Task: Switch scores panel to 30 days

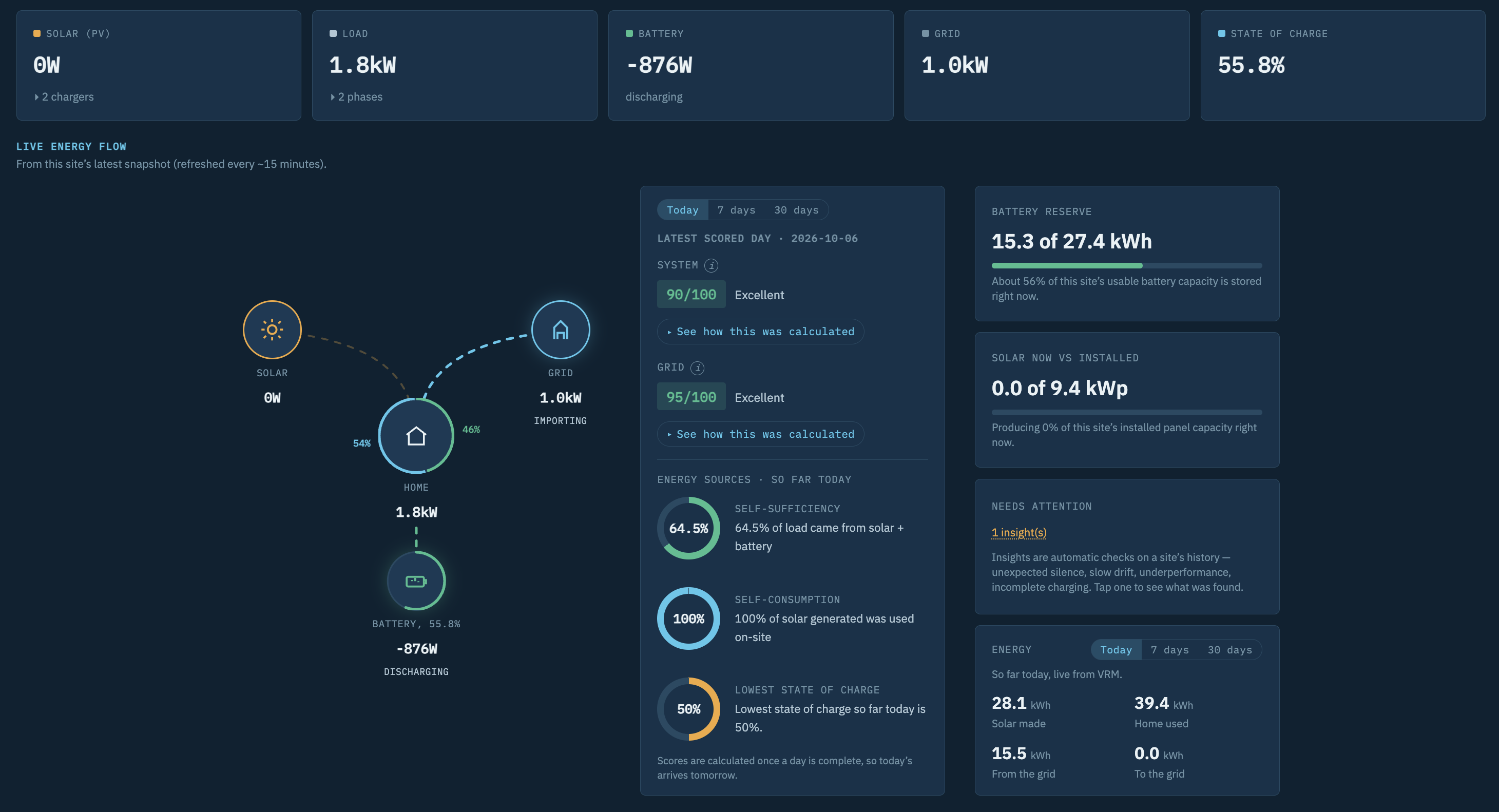Action: pos(796,210)
